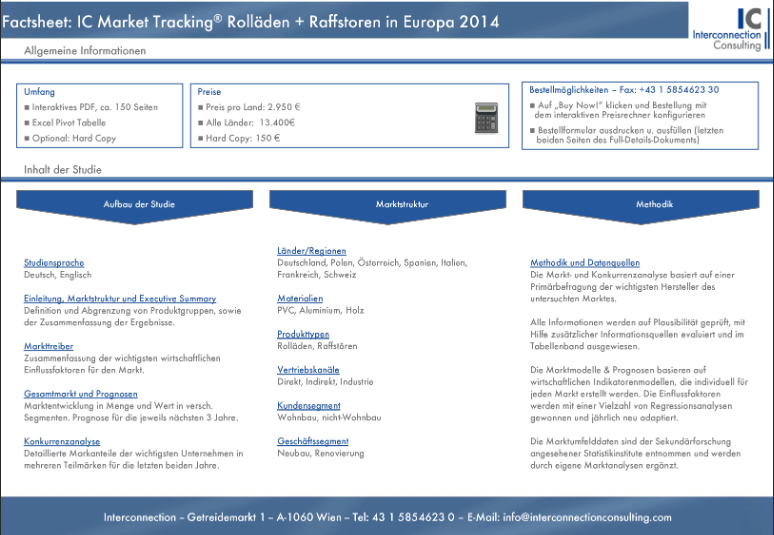Screen dimensions: 774x535
Task: Open the Produkttypen link
Action: click(x=303, y=334)
